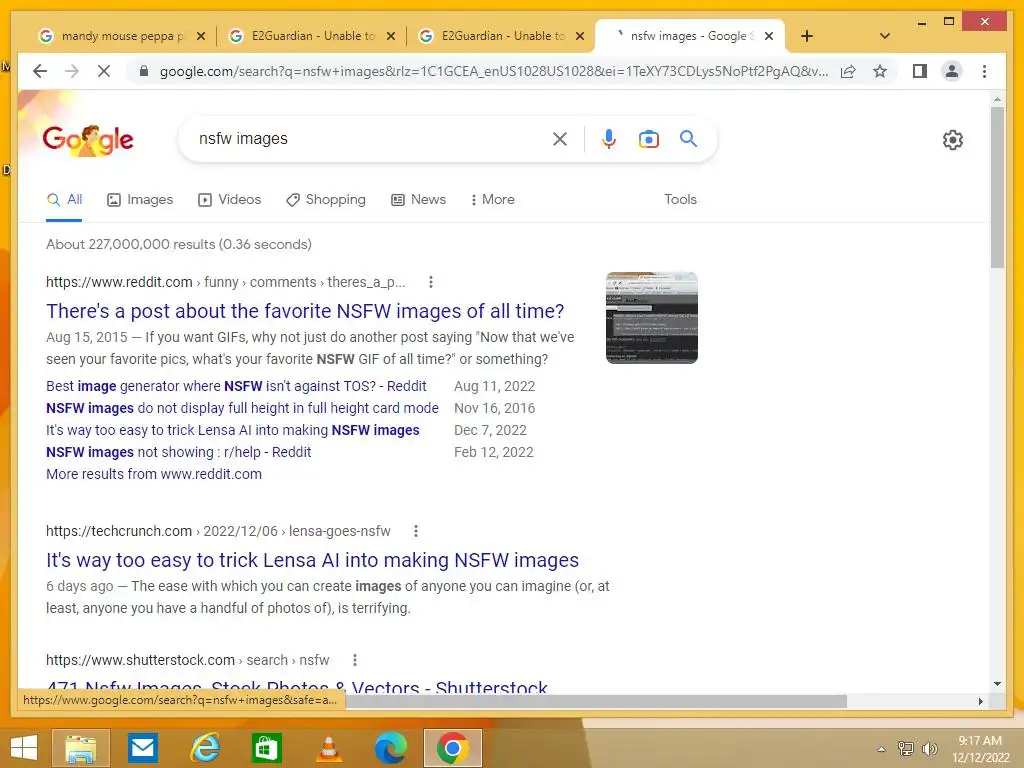1024x768 pixels.
Task: Click the scroll down arrow
Action: point(997,684)
